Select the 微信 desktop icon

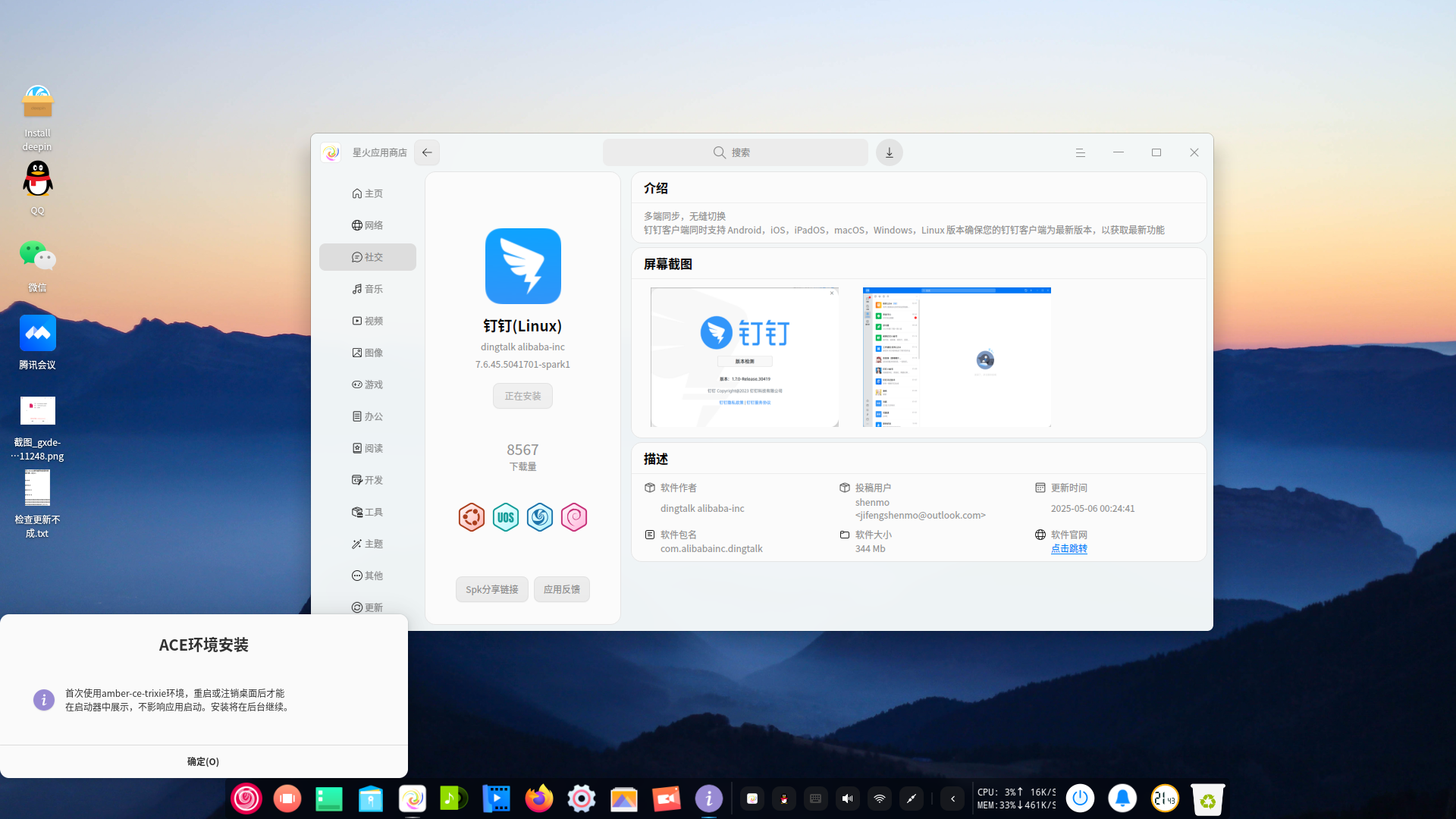(x=37, y=264)
